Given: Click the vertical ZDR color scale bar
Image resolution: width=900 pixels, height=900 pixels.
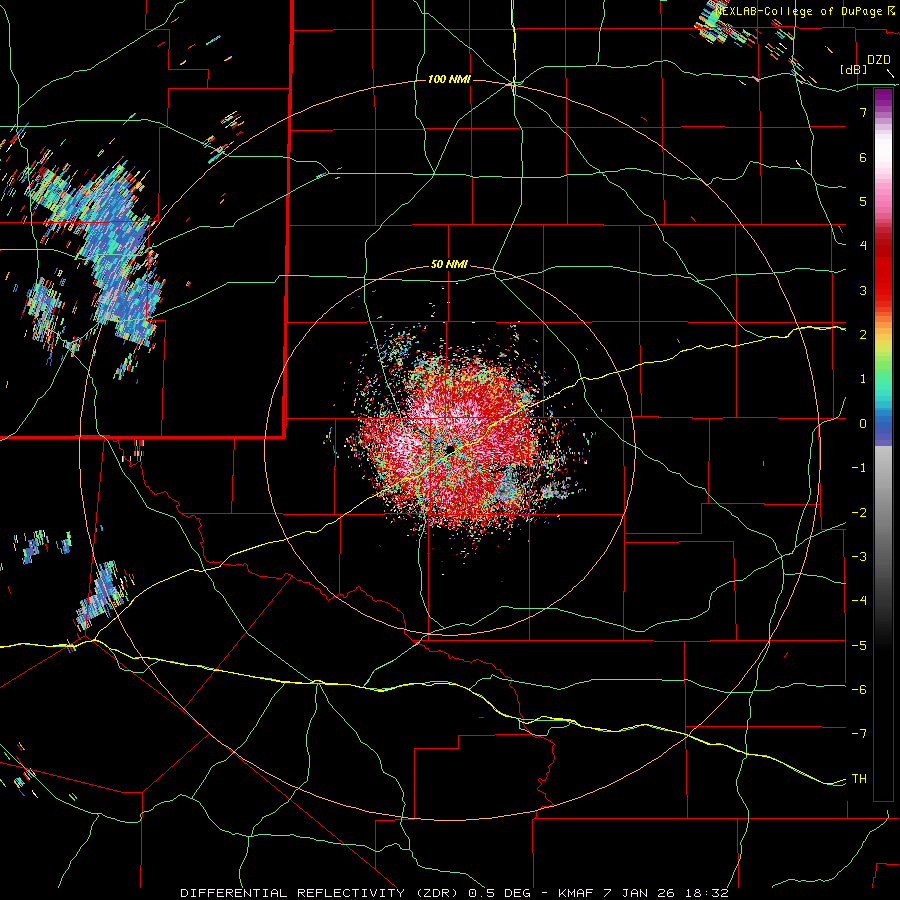Looking at the screenshot, I should click(883, 444).
